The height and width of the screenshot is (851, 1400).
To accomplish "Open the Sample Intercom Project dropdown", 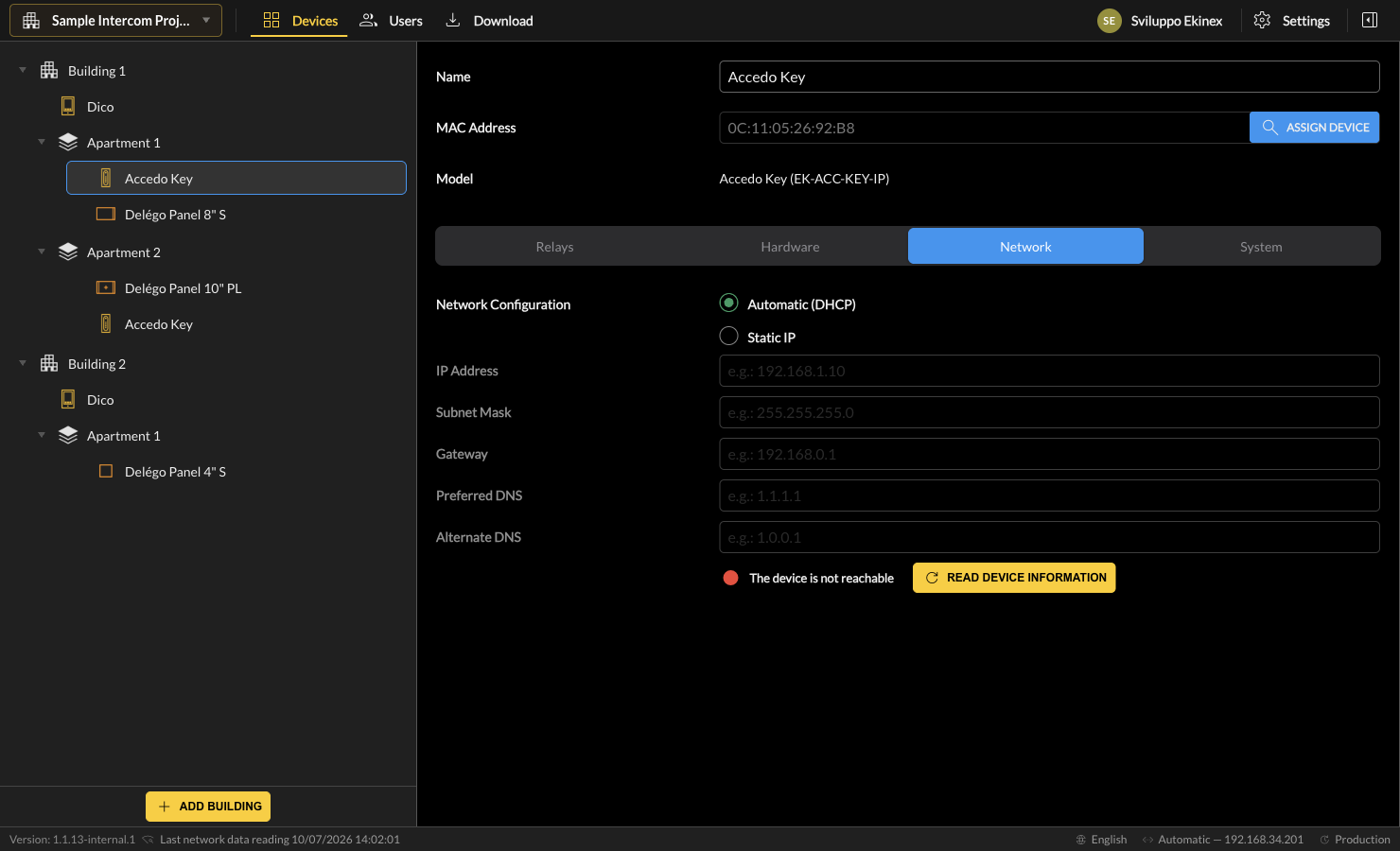I will pos(115,20).
